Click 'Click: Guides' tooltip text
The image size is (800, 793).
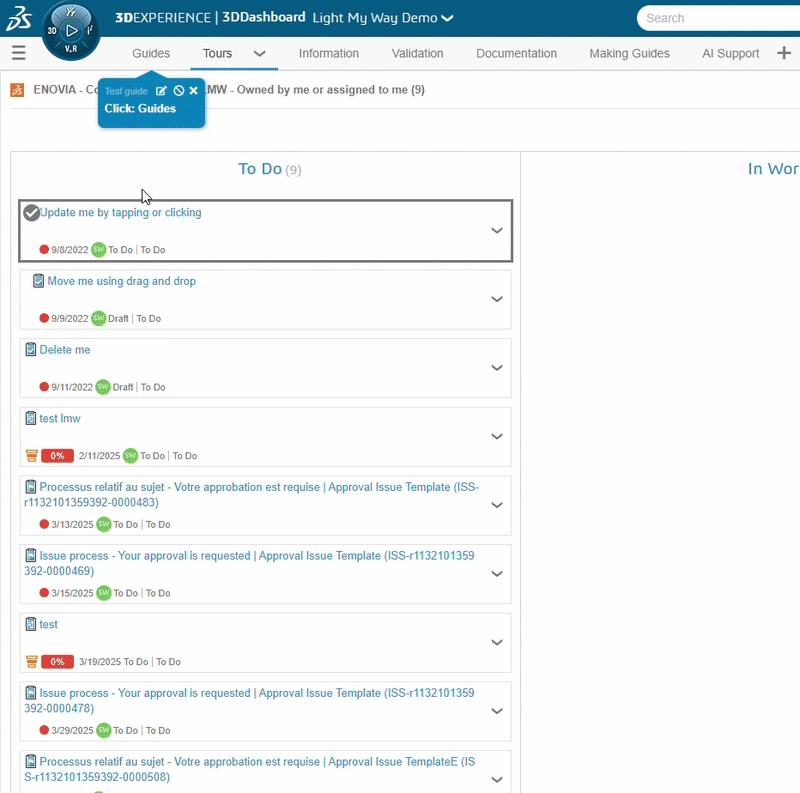click(x=140, y=108)
